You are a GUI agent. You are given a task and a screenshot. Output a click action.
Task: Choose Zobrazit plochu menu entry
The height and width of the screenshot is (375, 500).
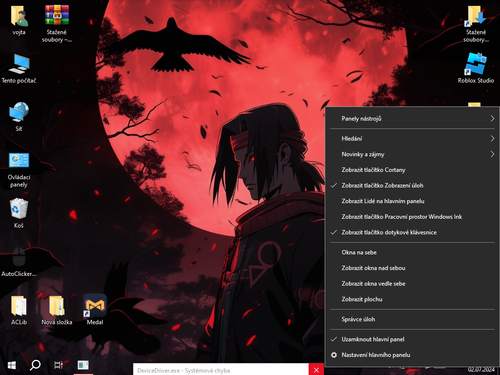pos(412,299)
